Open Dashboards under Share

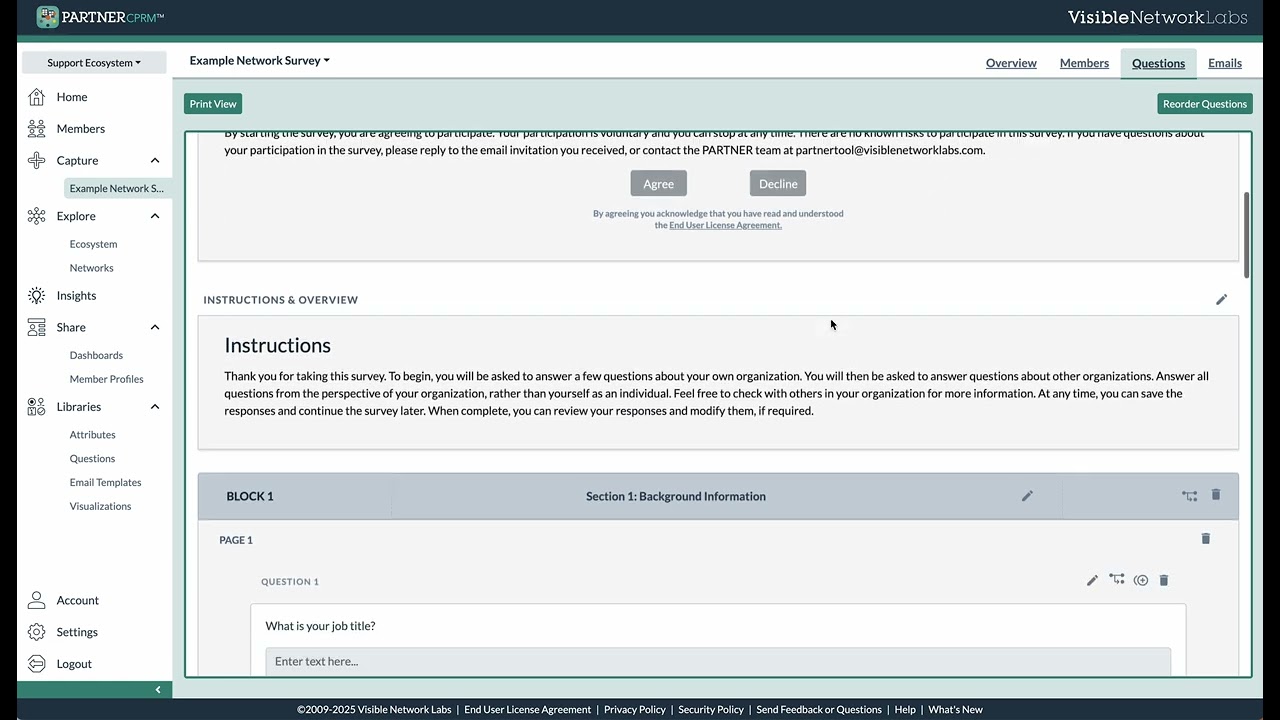(x=96, y=355)
